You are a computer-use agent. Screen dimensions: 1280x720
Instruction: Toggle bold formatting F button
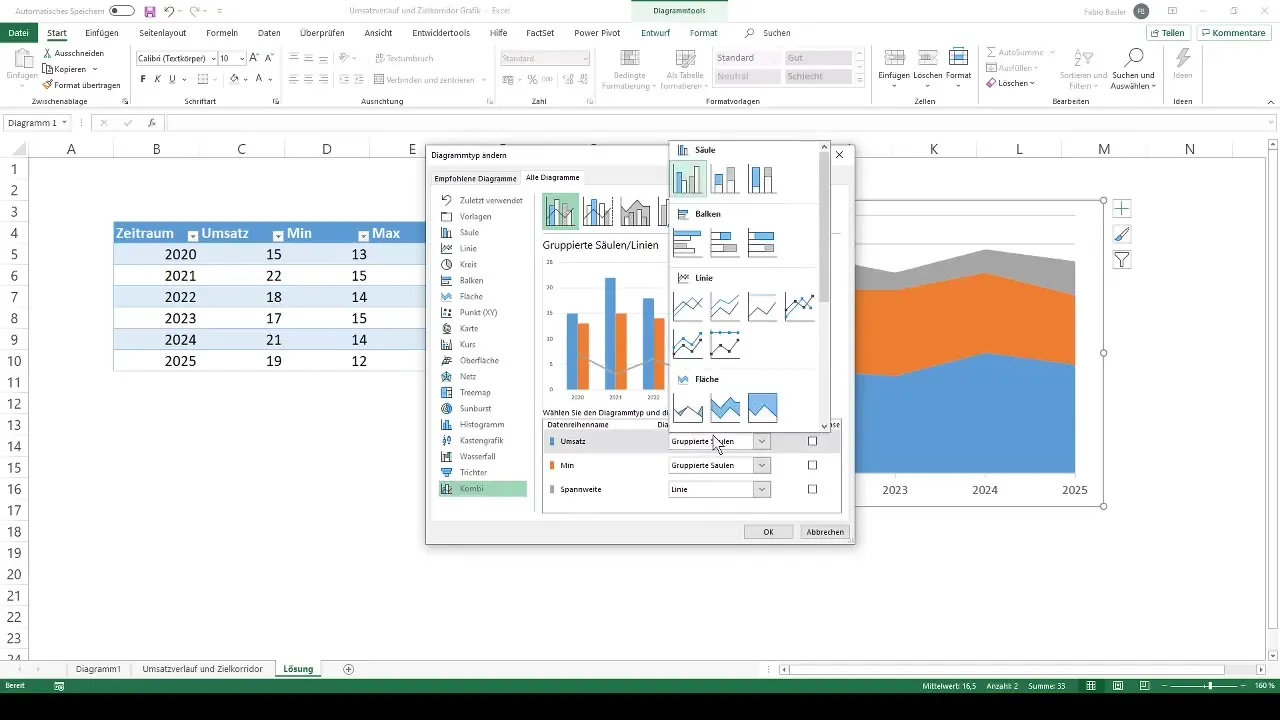click(143, 79)
